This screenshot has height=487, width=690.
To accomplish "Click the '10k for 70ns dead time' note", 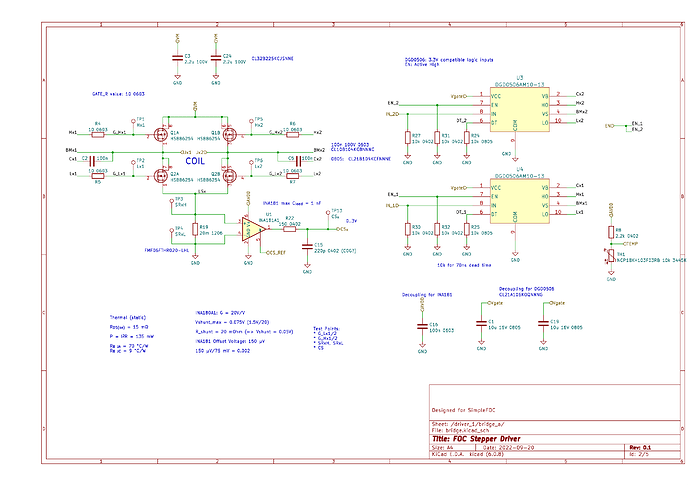I will [464, 265].
